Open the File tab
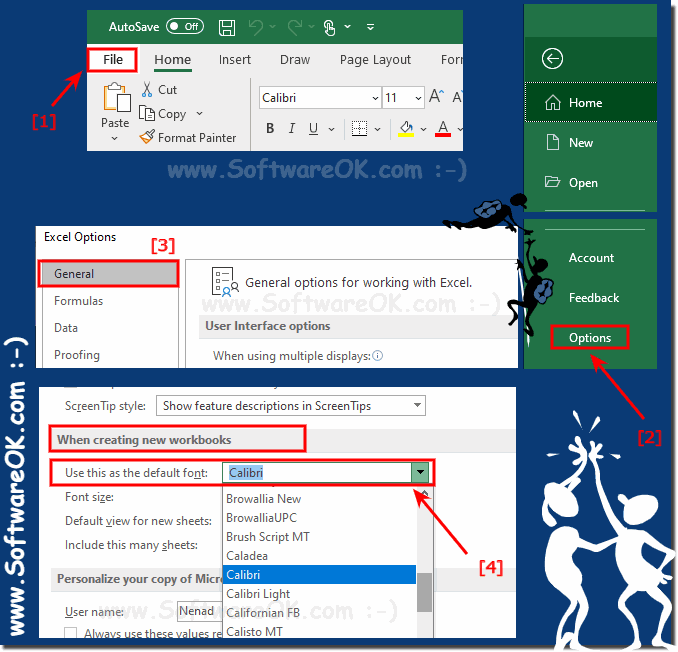678x652 pixels. click(113, 59)
